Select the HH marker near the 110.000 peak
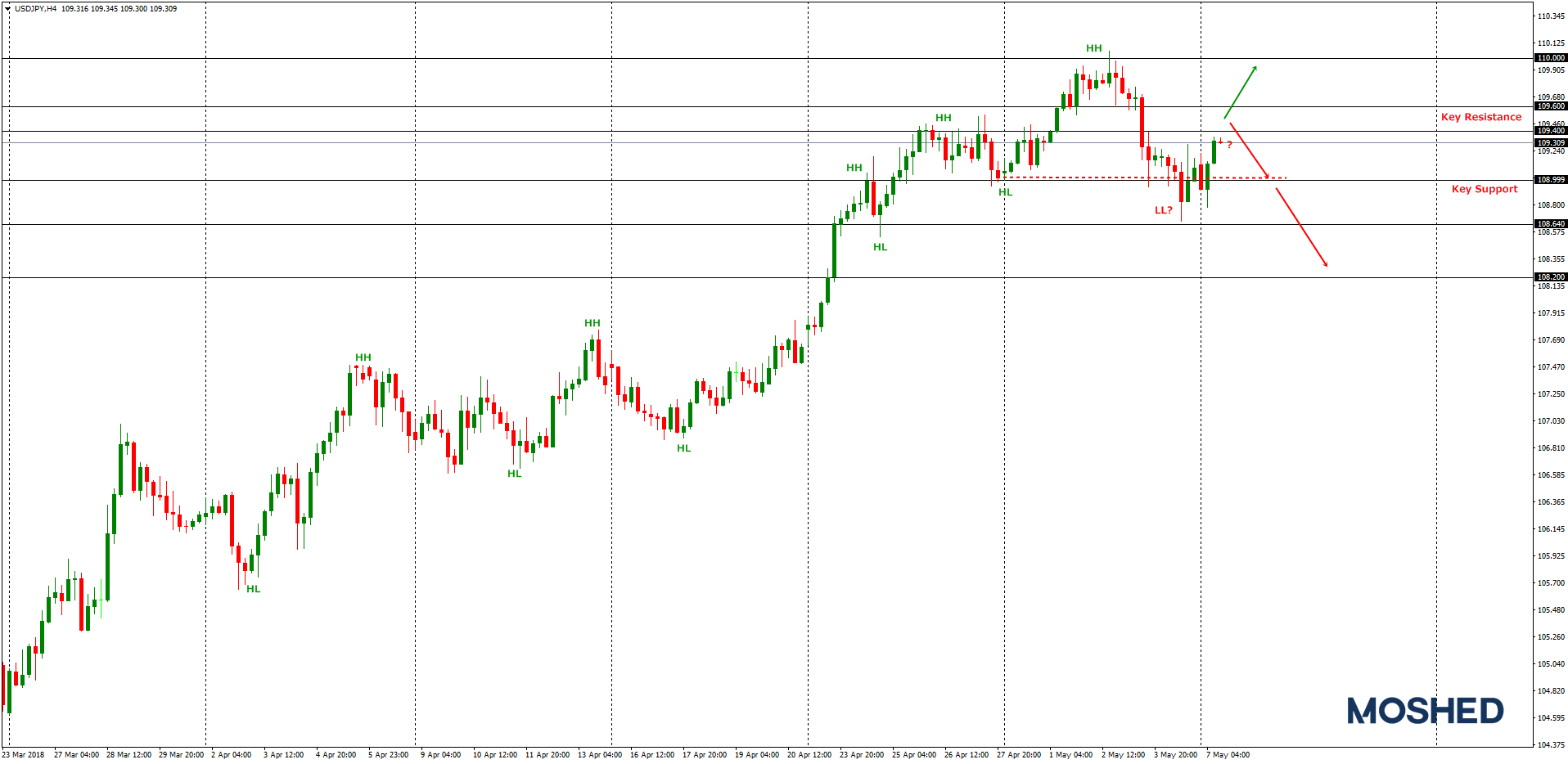 (1093, 48)
